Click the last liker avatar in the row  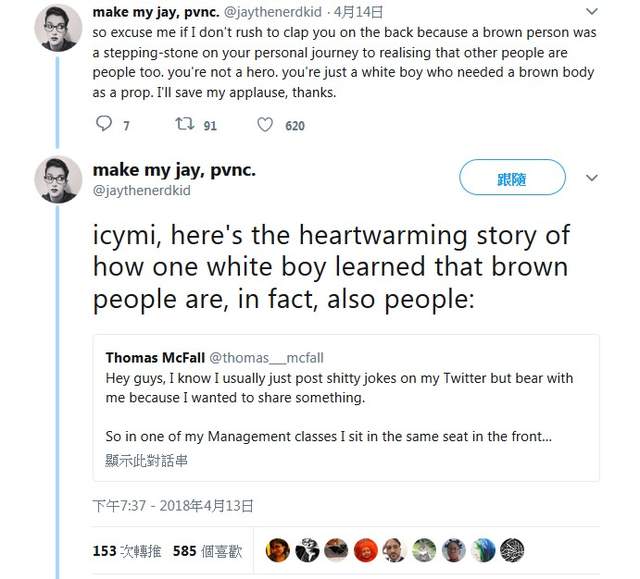(x=513, y=550)
